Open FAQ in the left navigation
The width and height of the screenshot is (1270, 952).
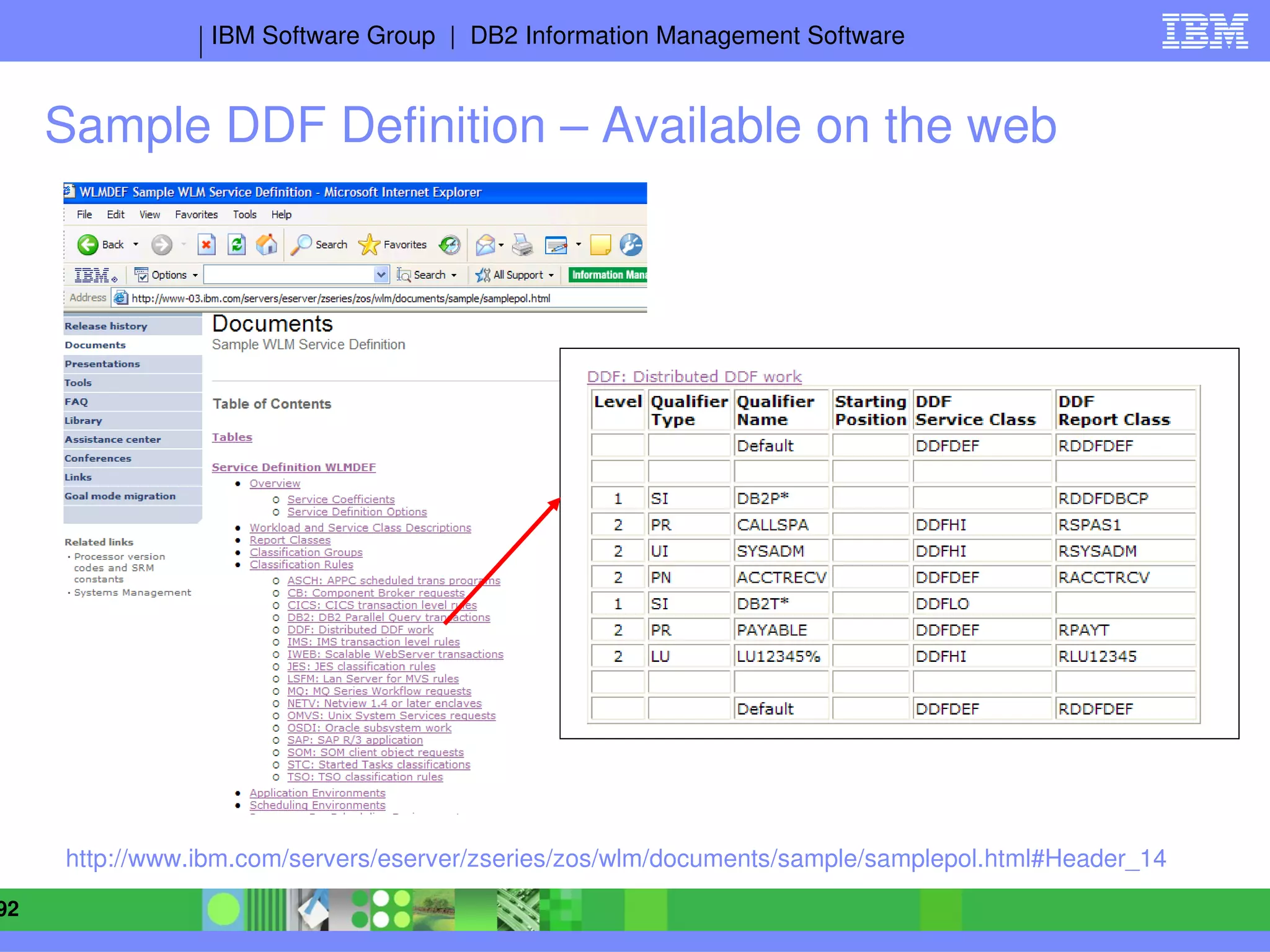click(133, 402)
